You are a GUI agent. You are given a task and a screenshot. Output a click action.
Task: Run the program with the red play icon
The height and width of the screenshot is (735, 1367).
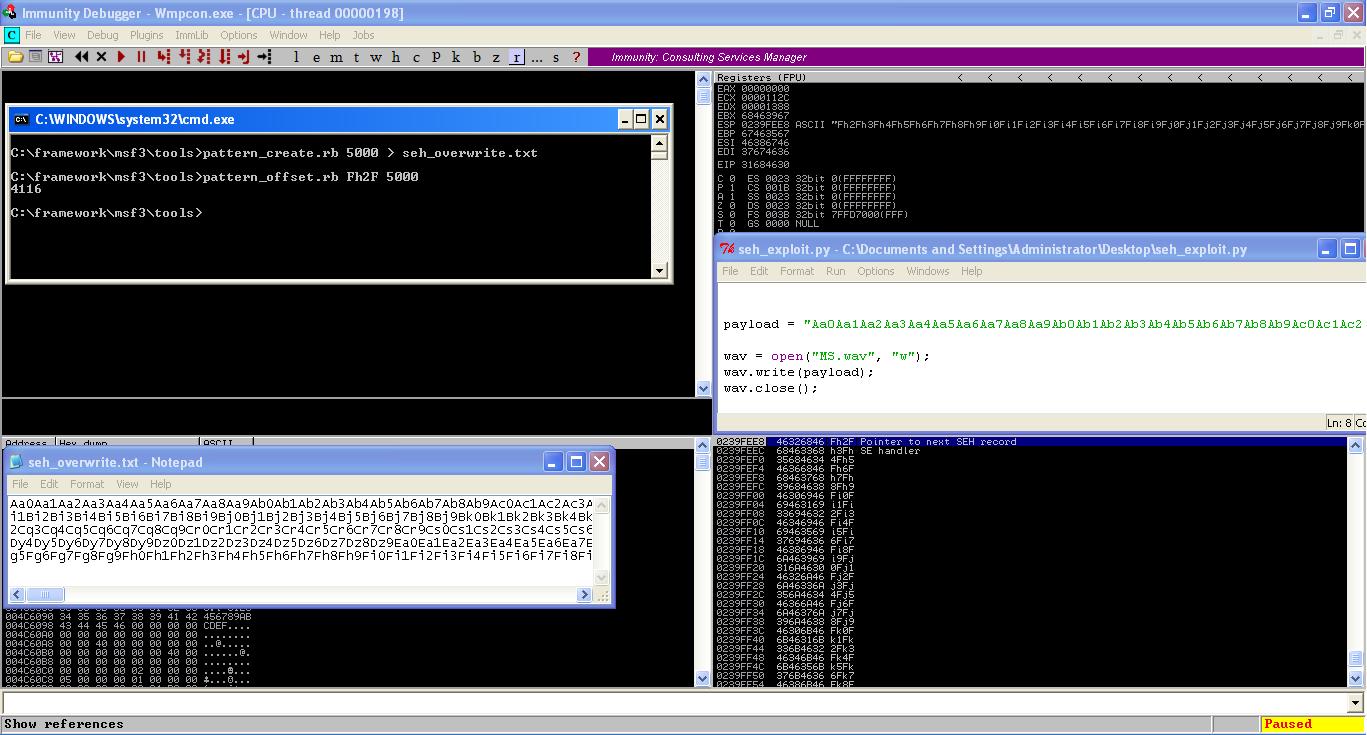(x=121, y=57)
